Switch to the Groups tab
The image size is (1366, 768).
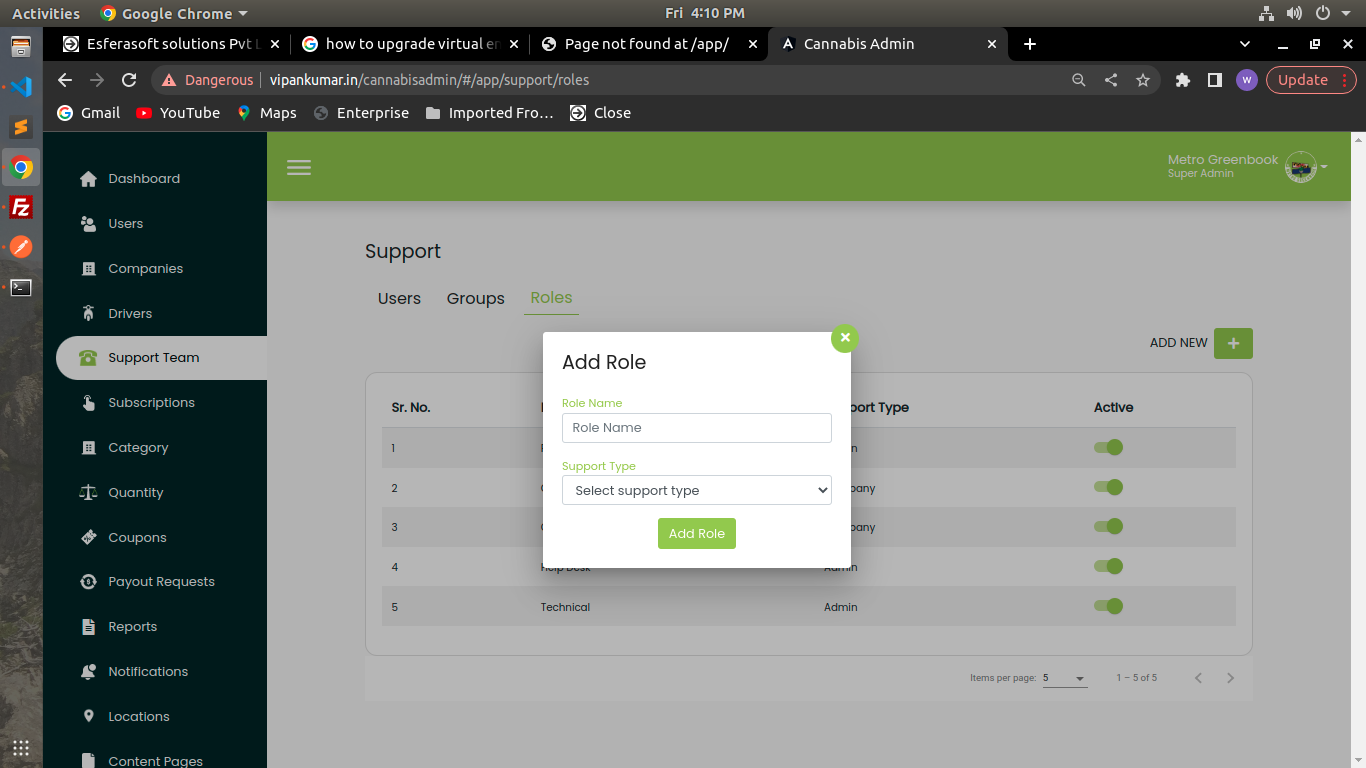pos(475,298)
